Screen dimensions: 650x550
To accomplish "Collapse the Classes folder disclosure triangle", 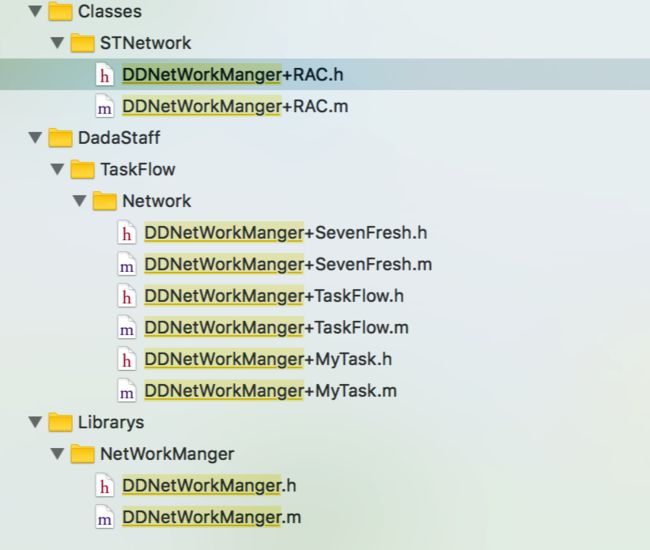I will (x=35, y=11).
